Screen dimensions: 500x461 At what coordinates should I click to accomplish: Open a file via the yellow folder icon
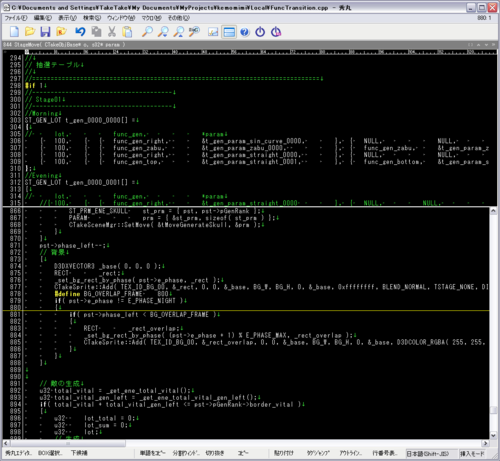(x=30, y=32)
